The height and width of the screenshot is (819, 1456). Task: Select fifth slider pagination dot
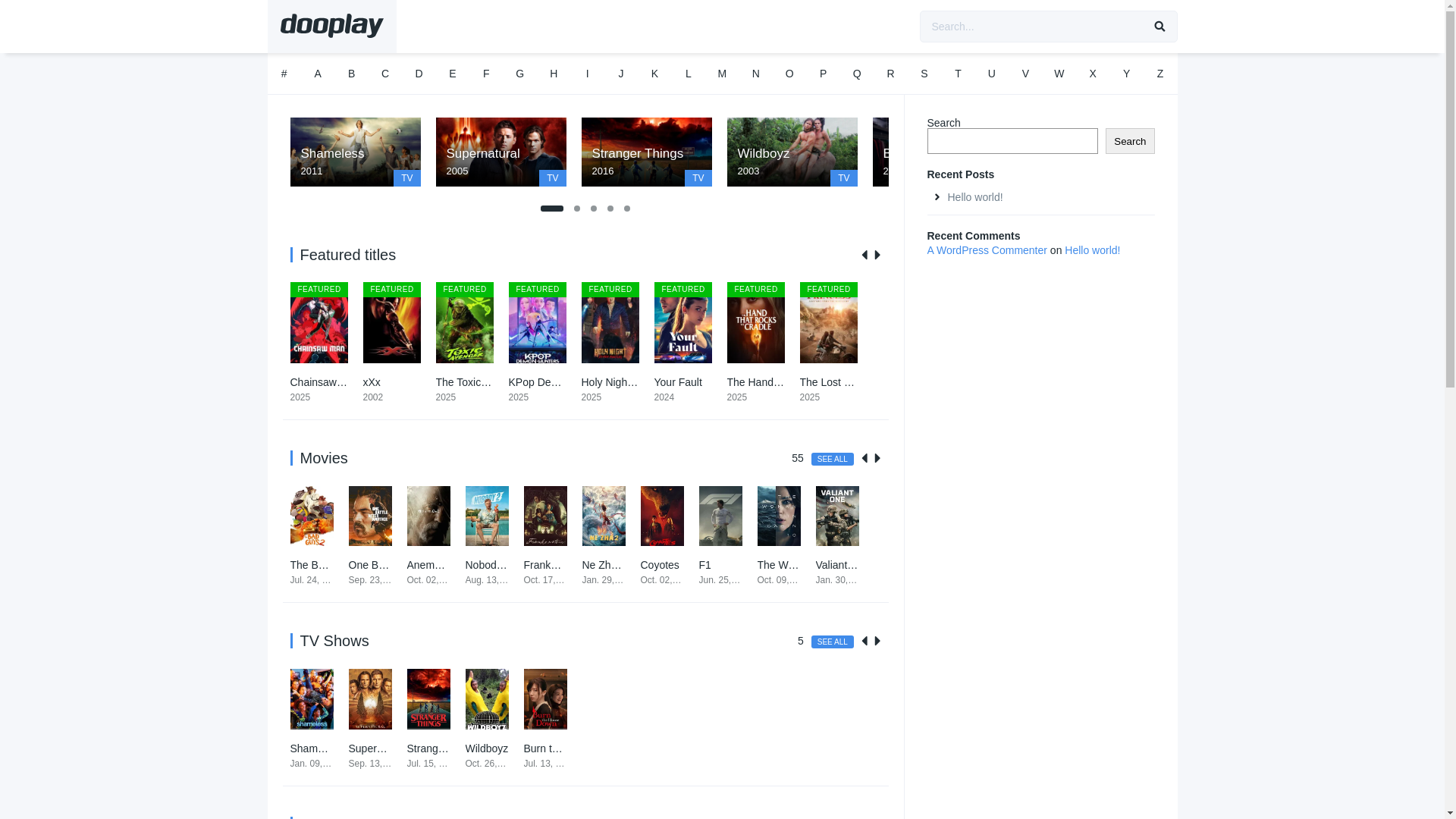(627, 209)
